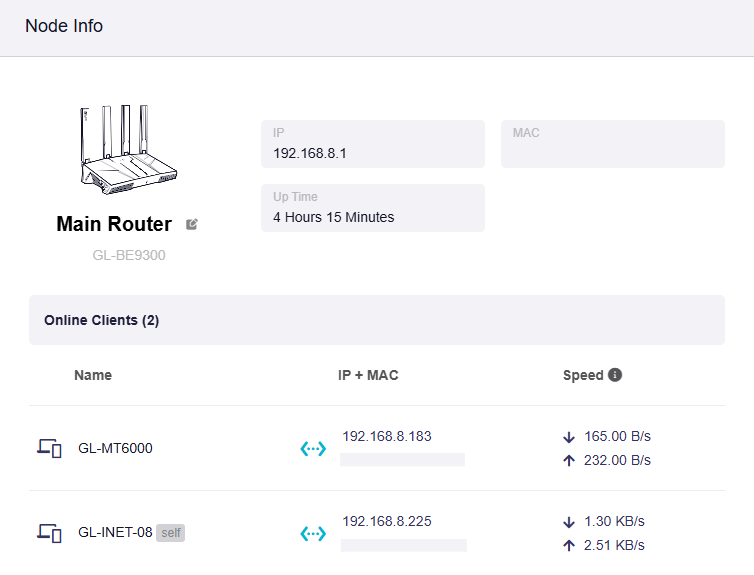Click the upload arrow next to 2.51 KB/s
Viewport: 754px width, 575px height.
click(x=569, y=546)
